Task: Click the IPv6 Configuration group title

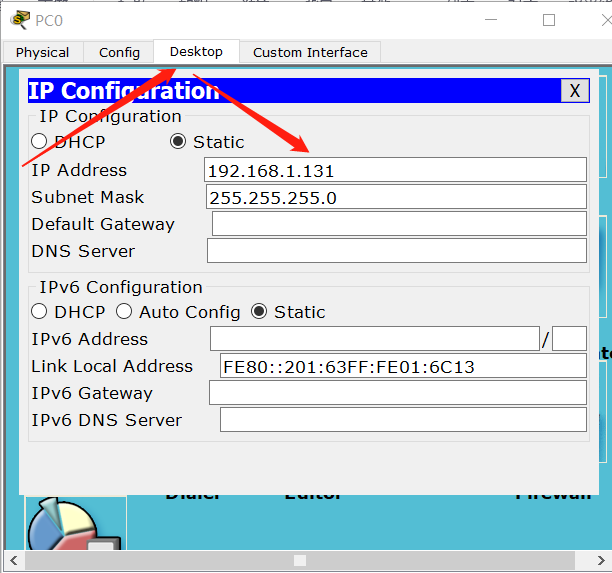Action: tap(121, 287)
